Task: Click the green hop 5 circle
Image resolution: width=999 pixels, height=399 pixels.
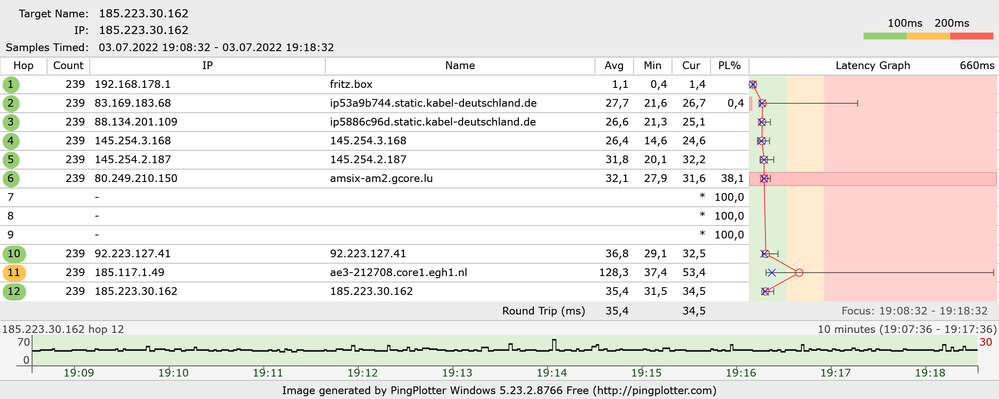Action: click(x=11, y=159)
